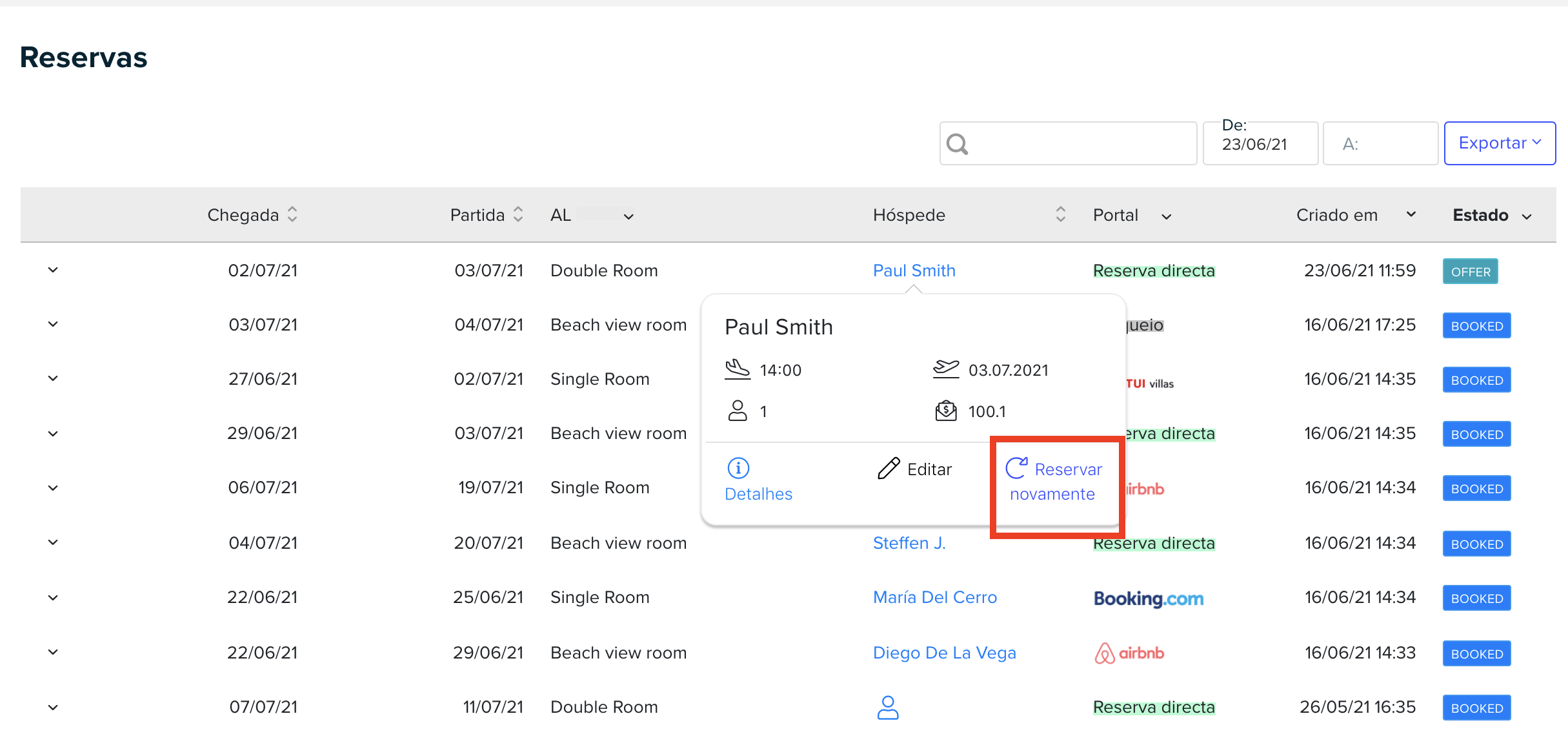
Task: Open the Portal filter dropdown
Action: click(1166, 216)
